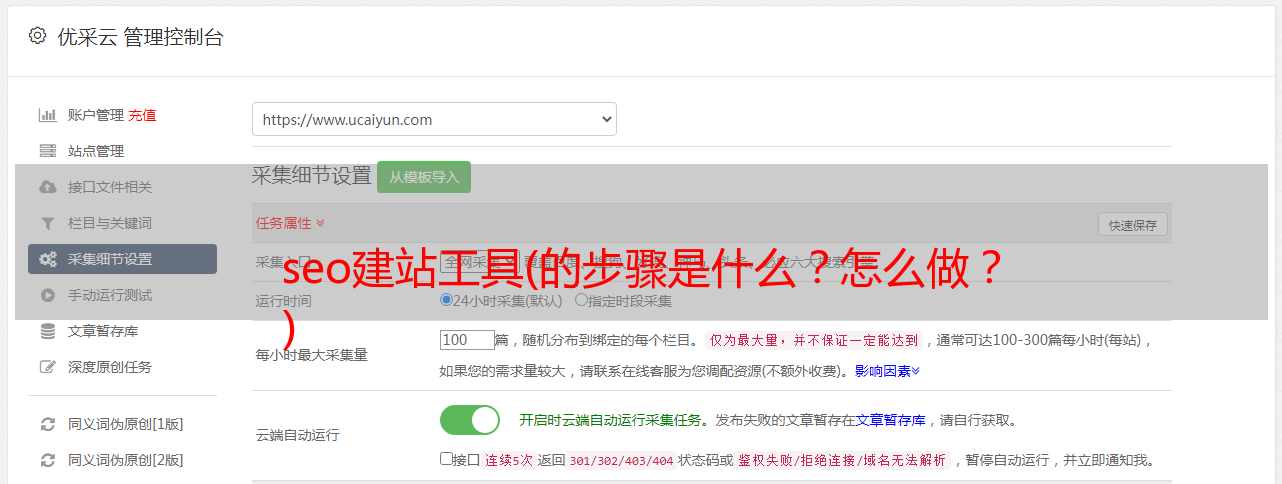
Task: Go to 文章暂存库 in sidebar
Action: coord(103,331)
